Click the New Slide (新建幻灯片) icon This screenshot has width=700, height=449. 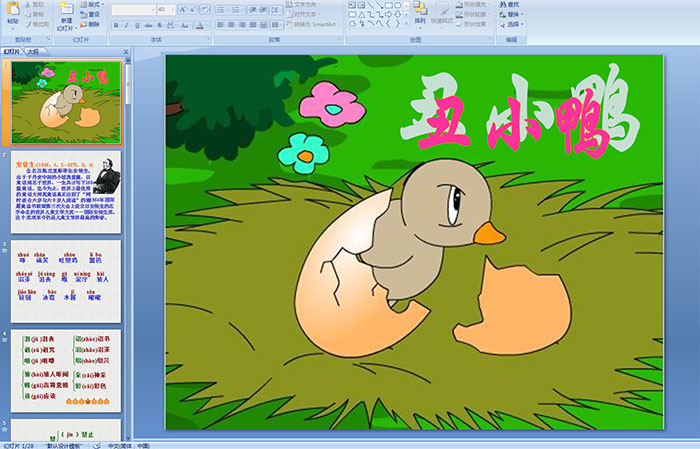[x=67, y=9]
